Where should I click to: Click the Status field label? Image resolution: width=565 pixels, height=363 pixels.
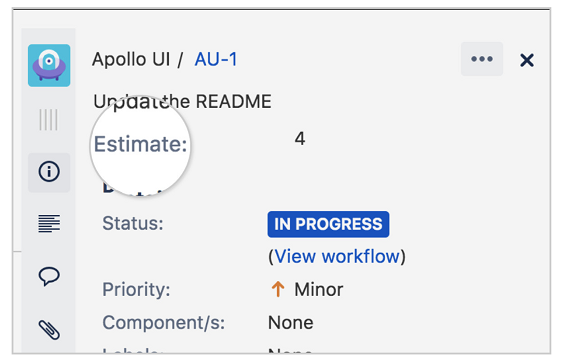pos(133,223)
